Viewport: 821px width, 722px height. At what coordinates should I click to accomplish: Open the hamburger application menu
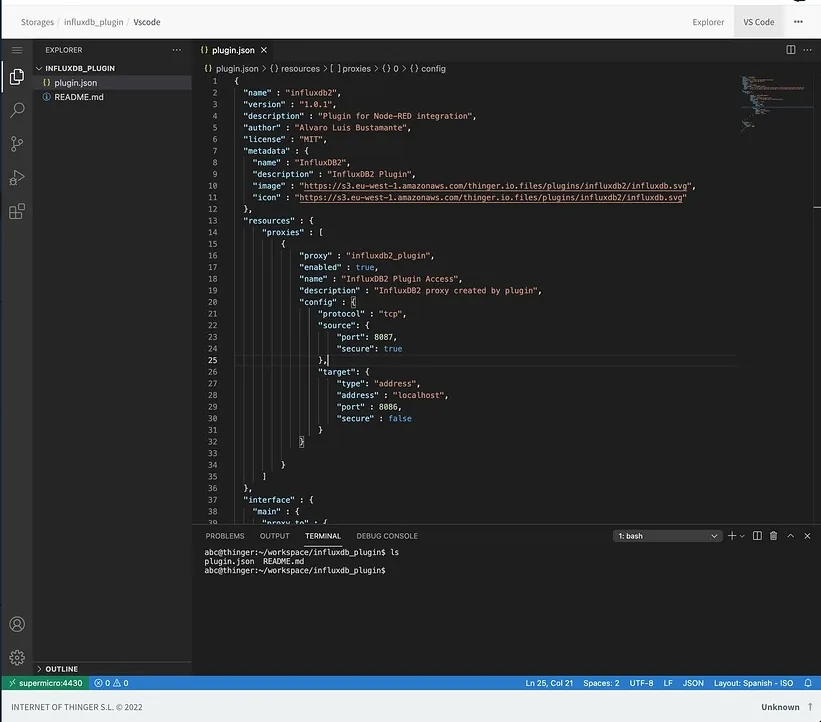pyautogui.click(x=17, y=50)
